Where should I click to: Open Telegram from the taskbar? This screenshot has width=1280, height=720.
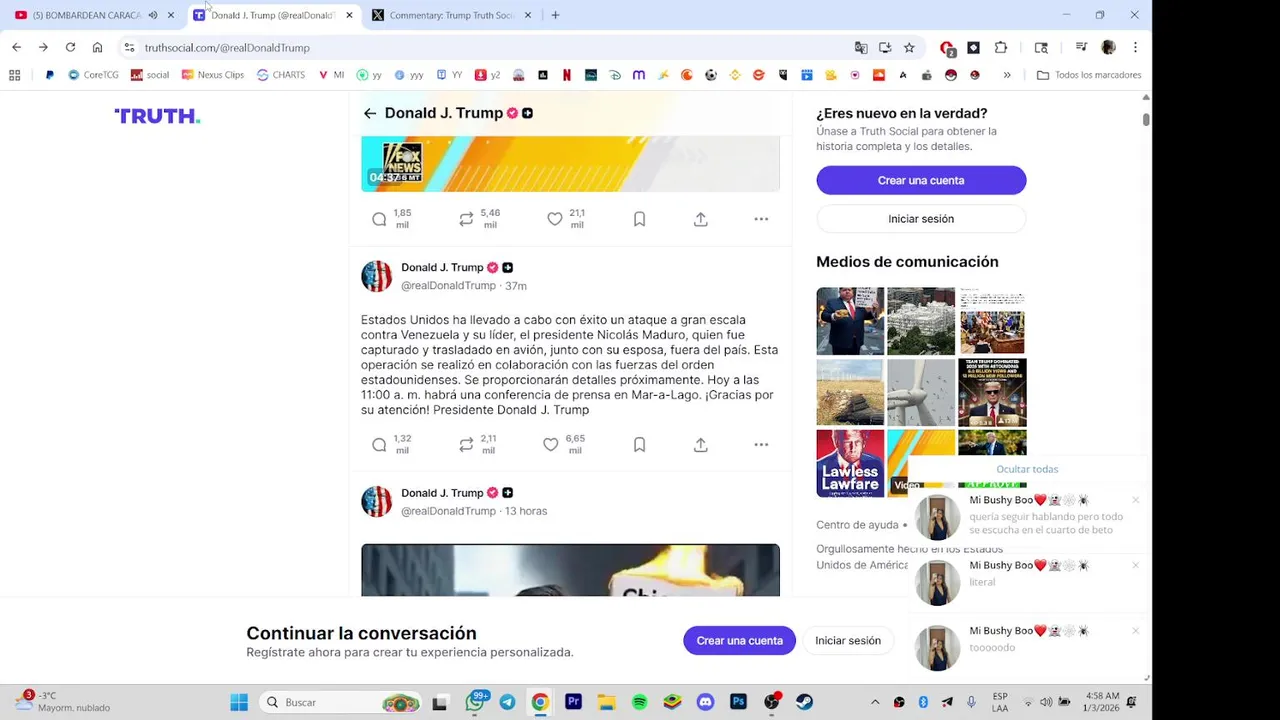coord(507,702)
